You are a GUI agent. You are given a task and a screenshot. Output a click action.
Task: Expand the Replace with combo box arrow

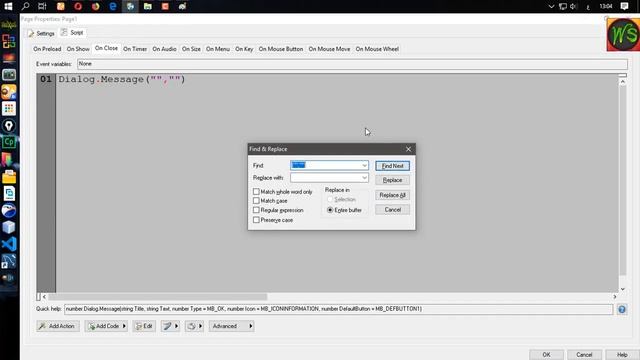coord(364,178)
